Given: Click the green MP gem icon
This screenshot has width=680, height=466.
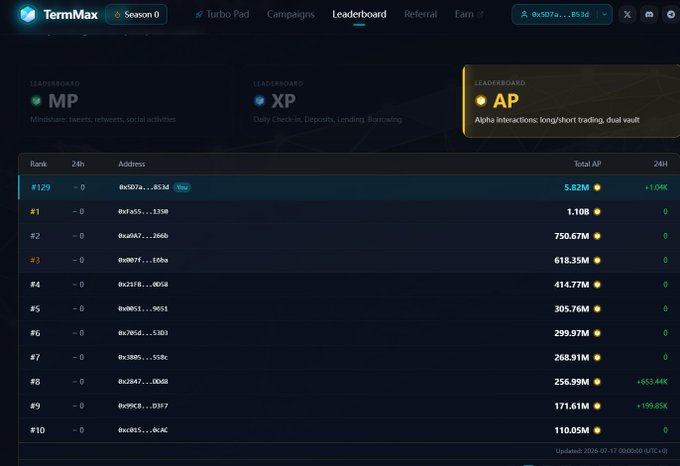Looking at the screenshot, I should 36,101.
